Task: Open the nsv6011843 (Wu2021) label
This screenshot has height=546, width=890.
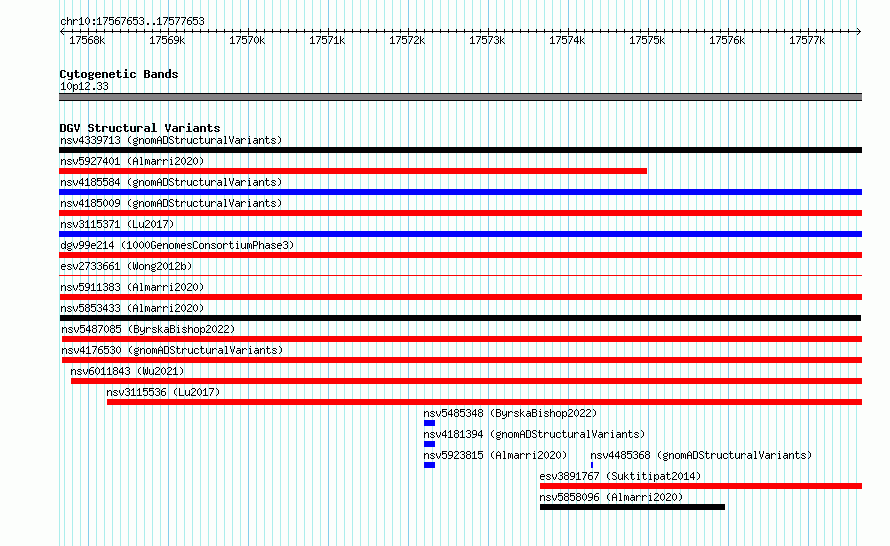Action: point(127,371)
